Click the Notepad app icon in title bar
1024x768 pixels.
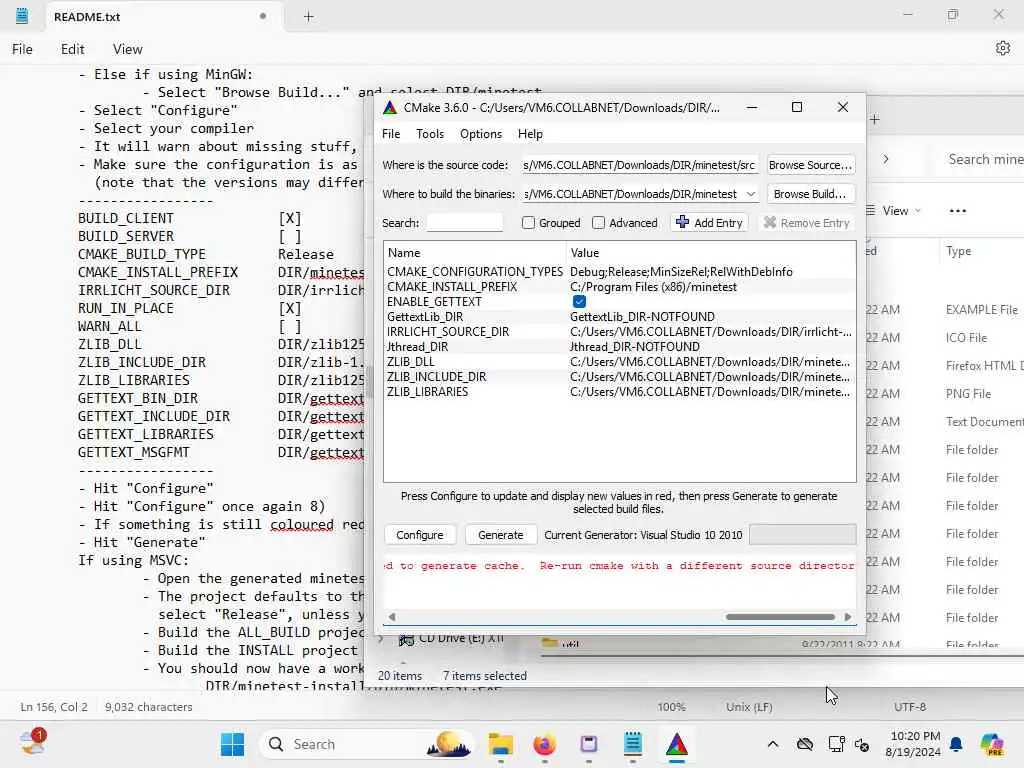pos(22,16)
